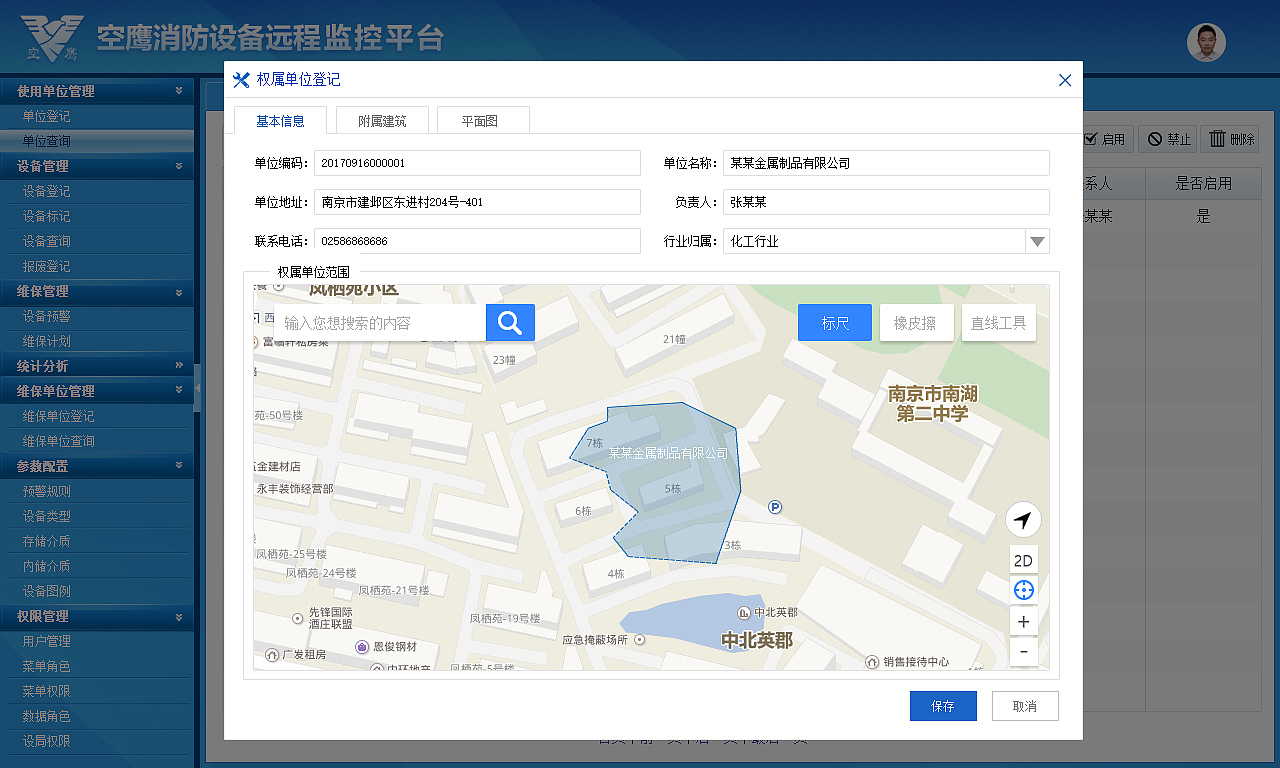The height and width of the screenshot is (768, 1280).
Task: Switch to the 附属建筑 tab
Action: pyautogui.click(x=381, y=119)
